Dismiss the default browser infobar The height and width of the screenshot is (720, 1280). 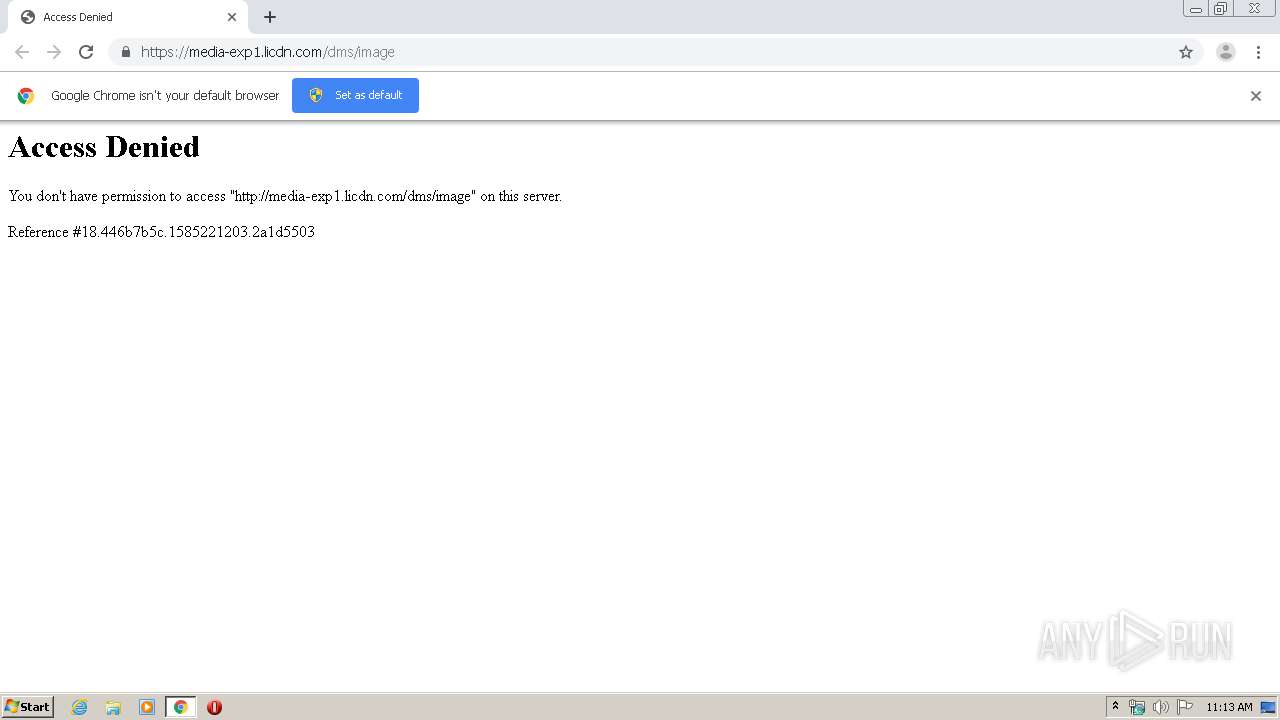[1256, 96]
